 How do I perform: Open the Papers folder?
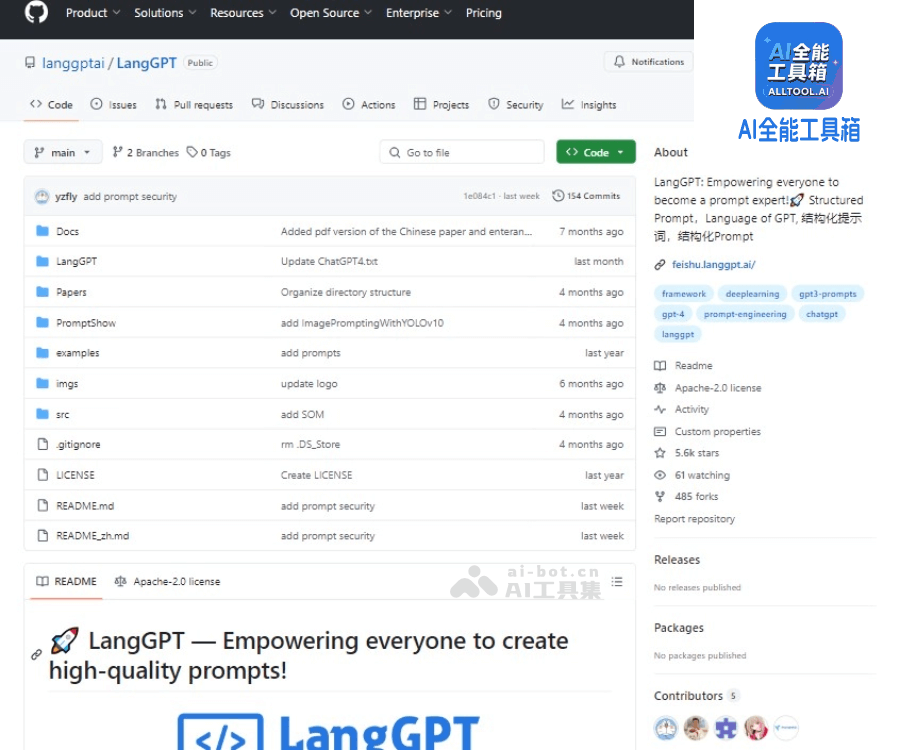[71, 292]
